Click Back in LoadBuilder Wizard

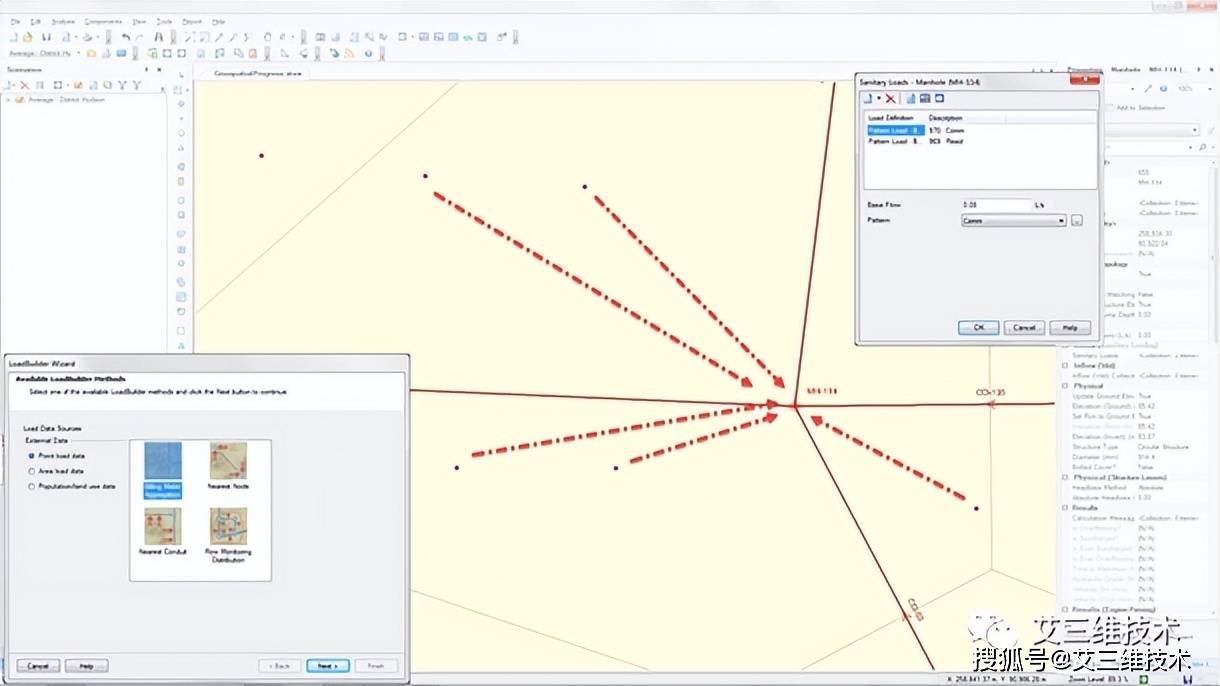tap(280, 666)
